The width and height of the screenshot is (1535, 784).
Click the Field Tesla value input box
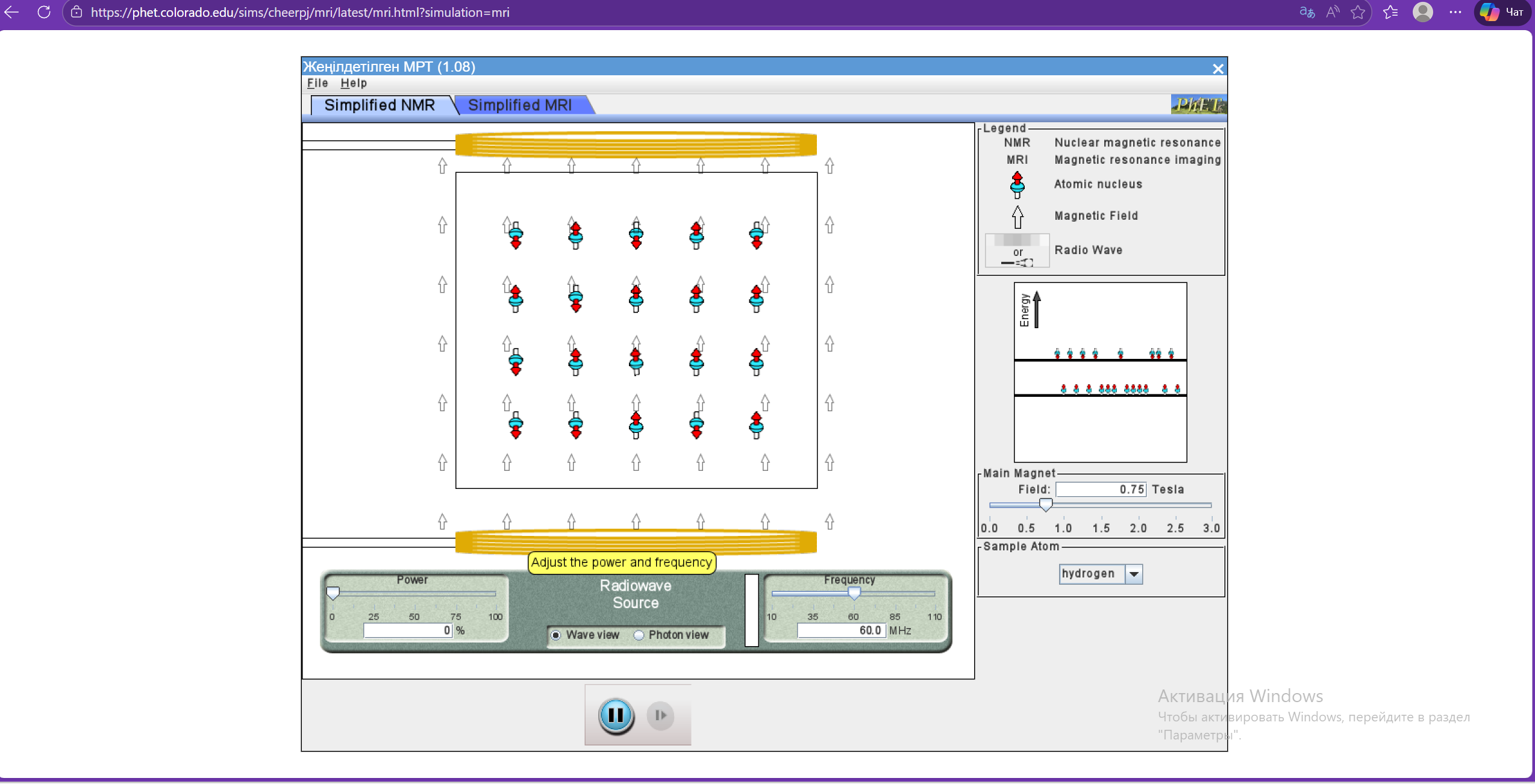pyautogui.click(x=1100, y=489)
